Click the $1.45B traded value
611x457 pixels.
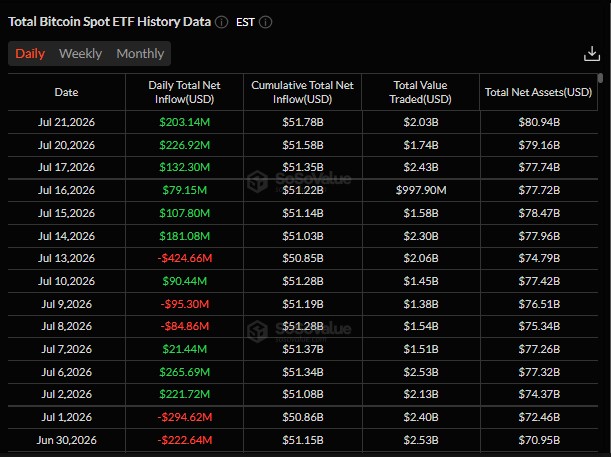coord(421,281)
